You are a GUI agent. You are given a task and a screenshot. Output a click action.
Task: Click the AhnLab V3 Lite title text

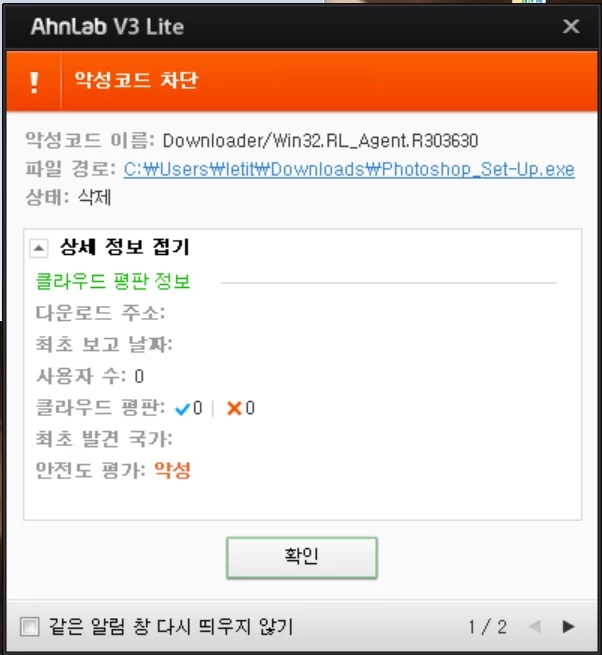tap(107, 27)
